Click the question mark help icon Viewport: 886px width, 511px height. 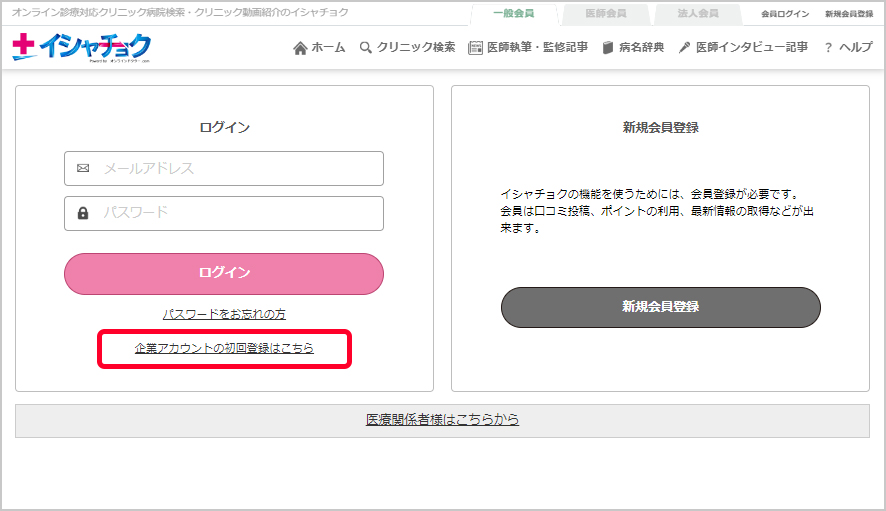(x=828, y=48)
